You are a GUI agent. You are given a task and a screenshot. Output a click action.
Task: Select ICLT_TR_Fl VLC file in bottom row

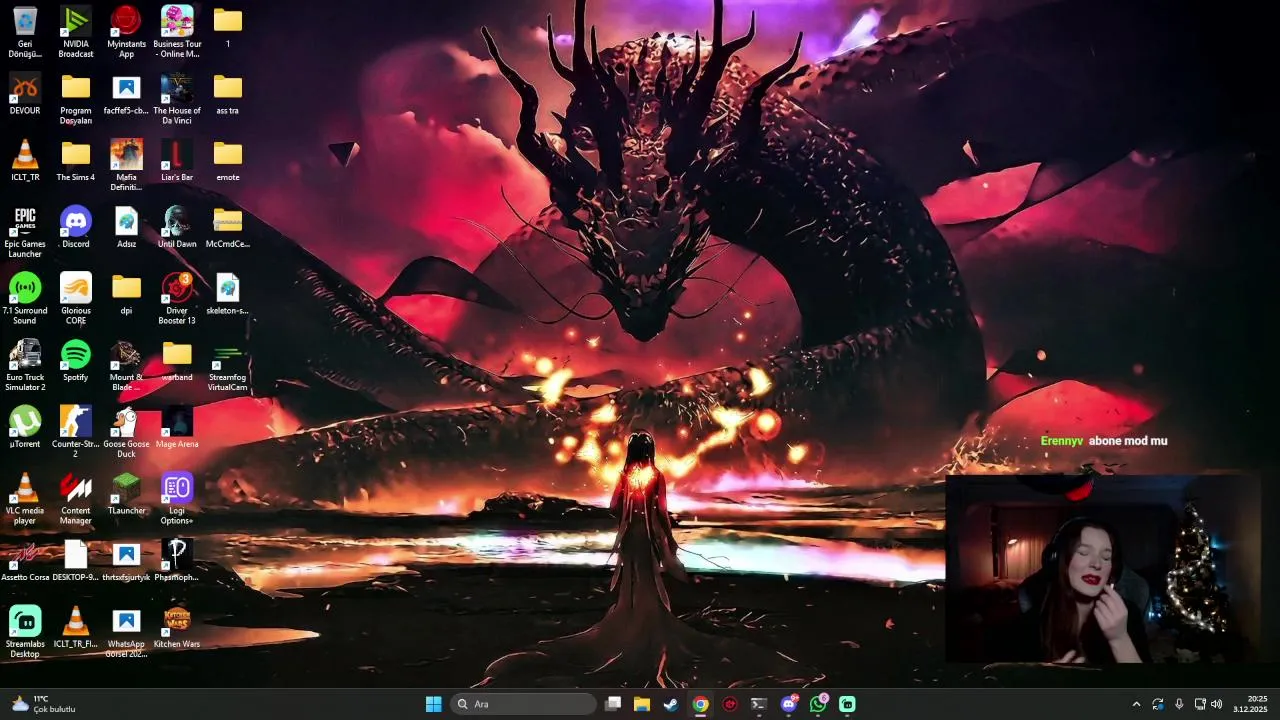tap(76, 627)
